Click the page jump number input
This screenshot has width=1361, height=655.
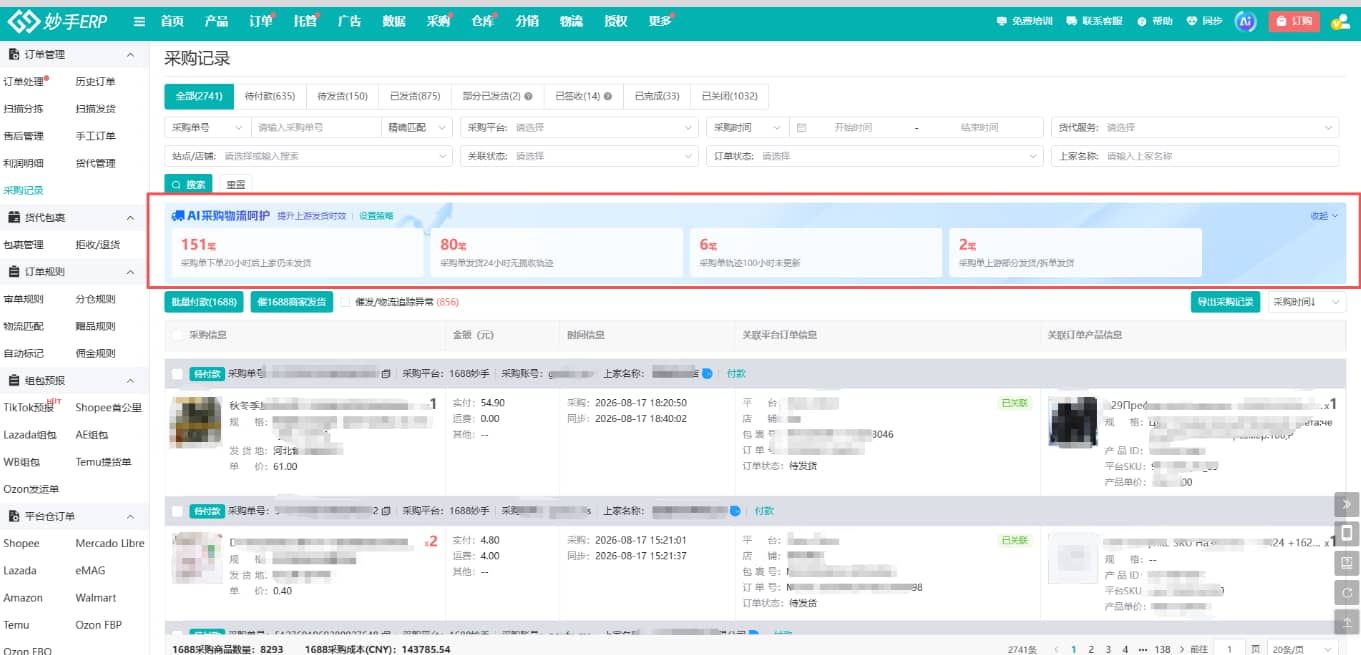pyautogui.click(x=1229, y=649)
